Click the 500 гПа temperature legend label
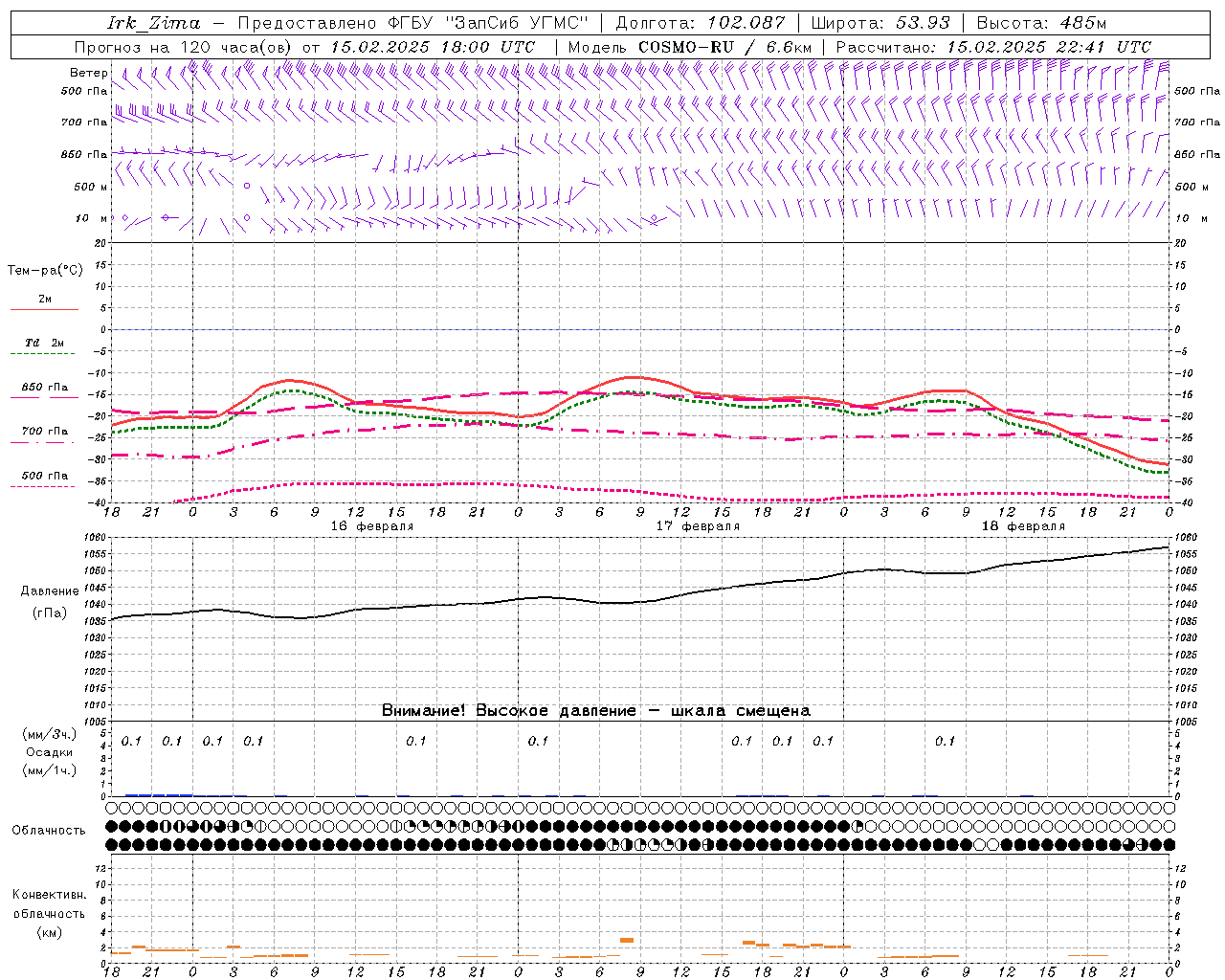The height and width of the screenshot is (980, 1225). [x=45, y=476]
